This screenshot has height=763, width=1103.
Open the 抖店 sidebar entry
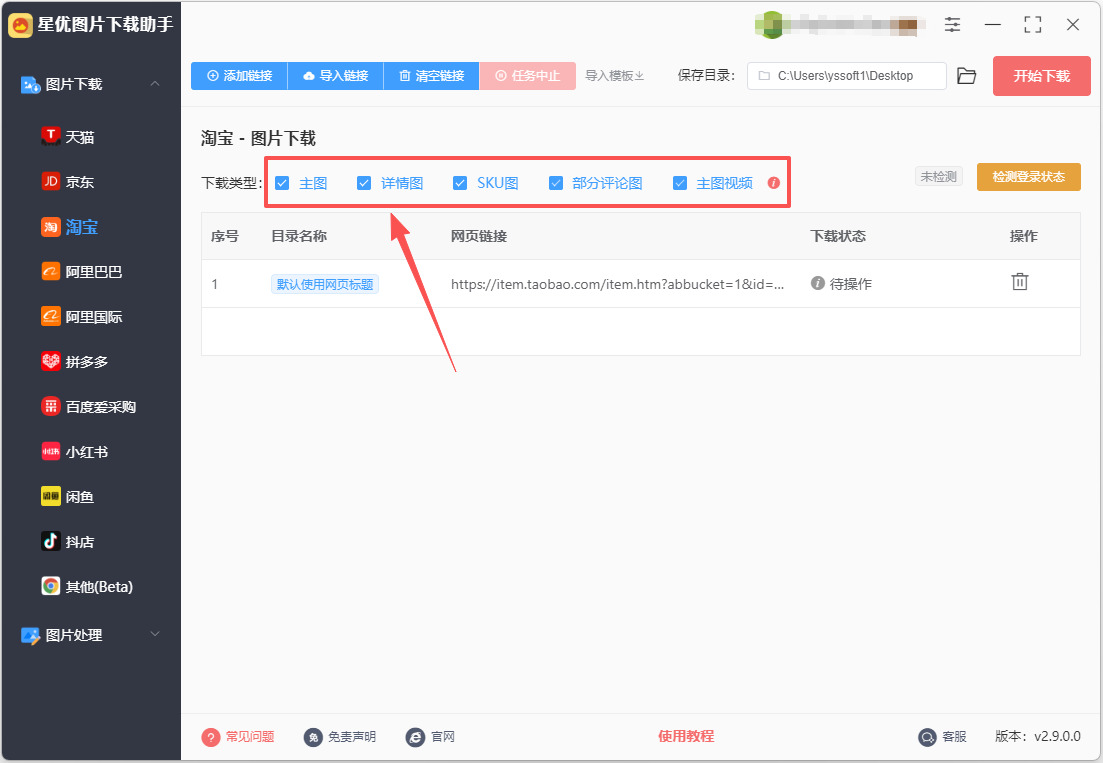68,542
